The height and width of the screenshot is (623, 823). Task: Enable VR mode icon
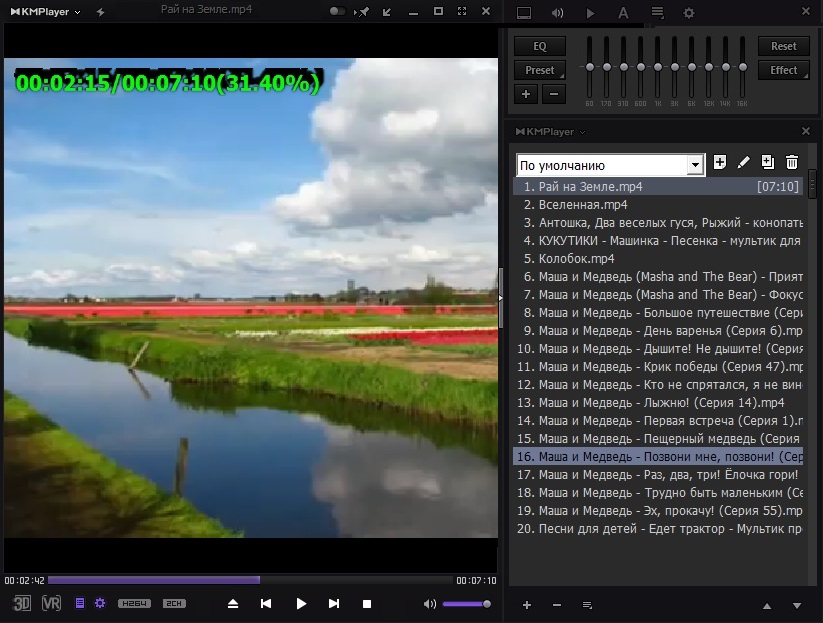51,603
